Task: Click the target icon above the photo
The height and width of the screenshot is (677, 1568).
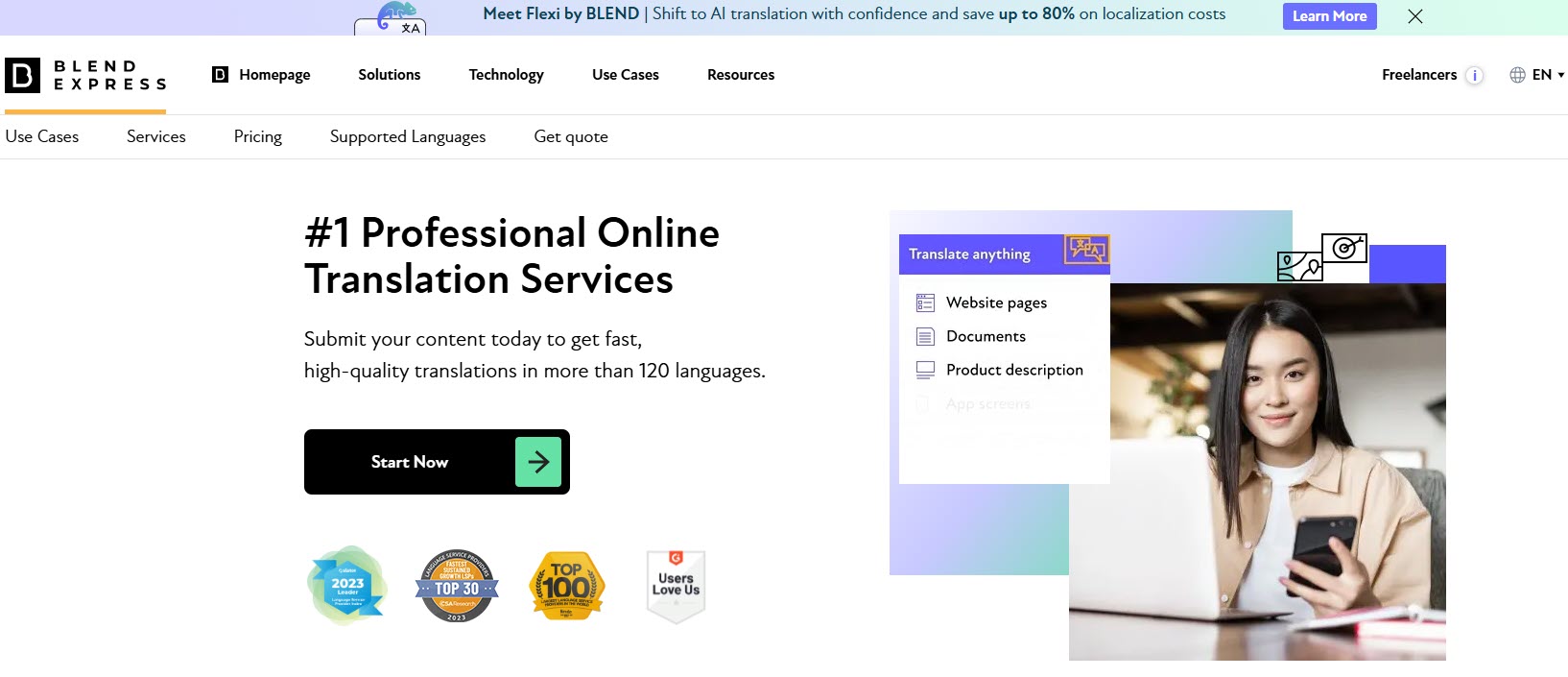Action: point(1344,250)
